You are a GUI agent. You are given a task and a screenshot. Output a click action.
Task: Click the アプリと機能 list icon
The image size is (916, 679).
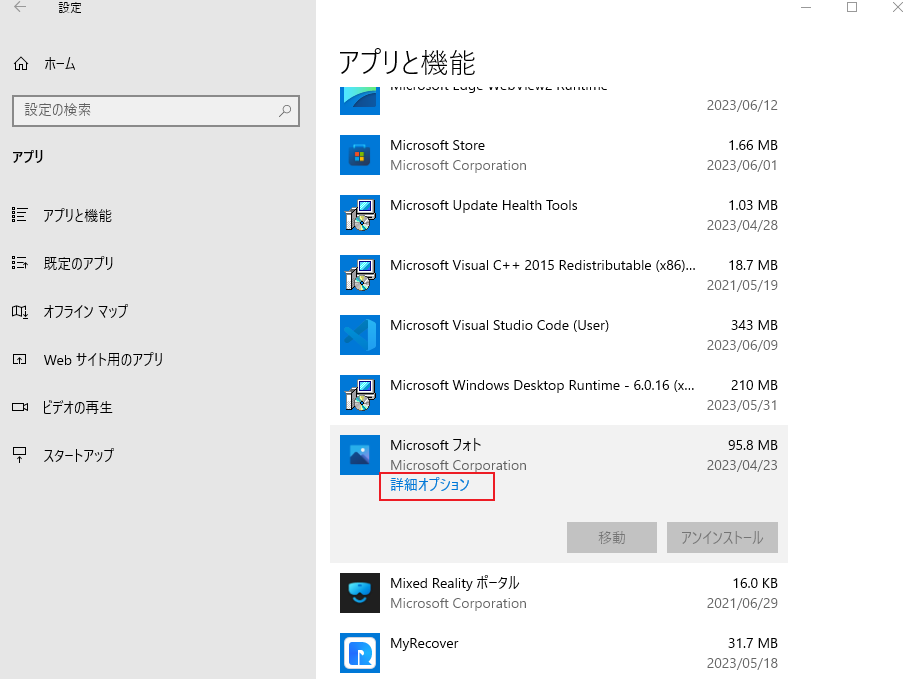19,215
